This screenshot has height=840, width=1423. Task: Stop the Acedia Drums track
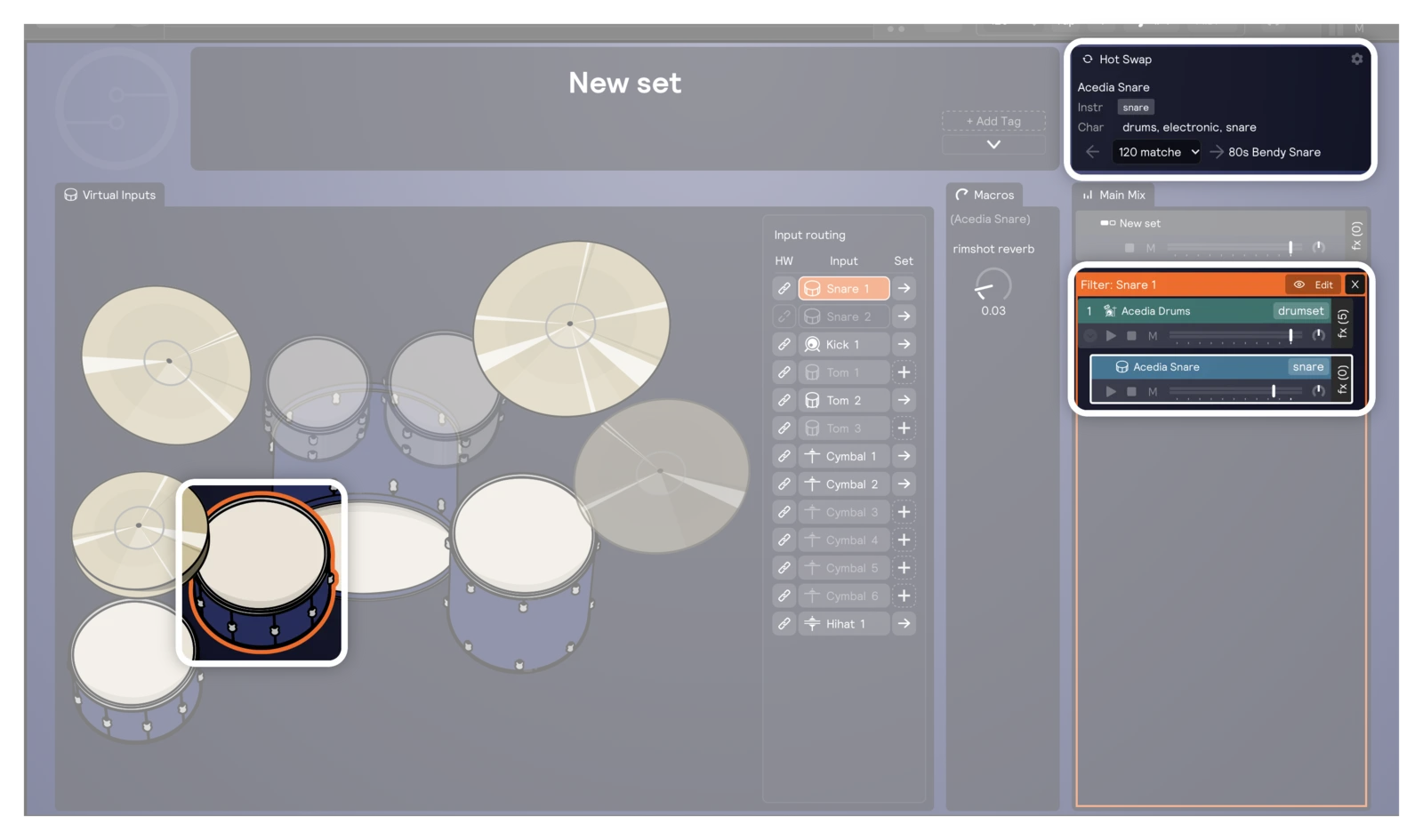(x=1131, y=336)
